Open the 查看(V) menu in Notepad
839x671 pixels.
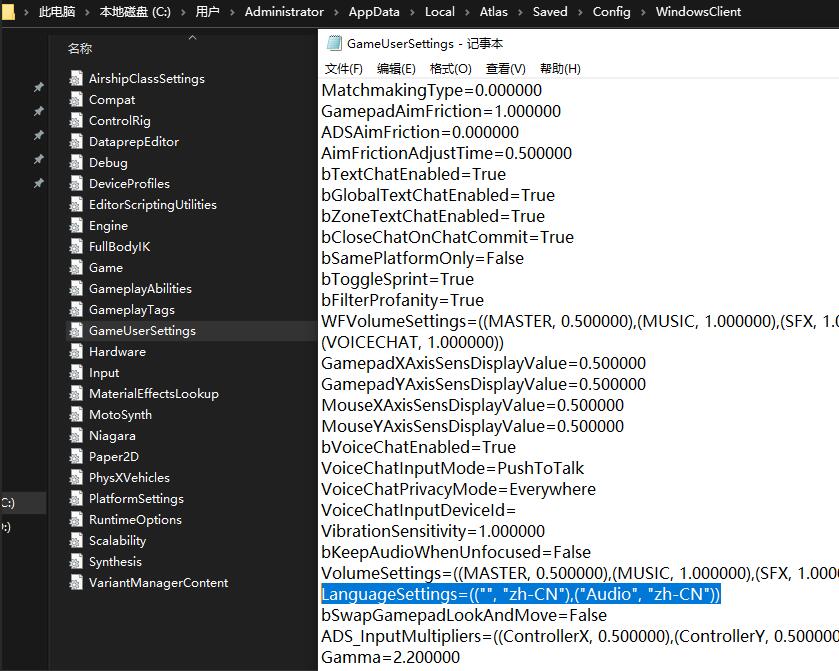coord(506,68)
